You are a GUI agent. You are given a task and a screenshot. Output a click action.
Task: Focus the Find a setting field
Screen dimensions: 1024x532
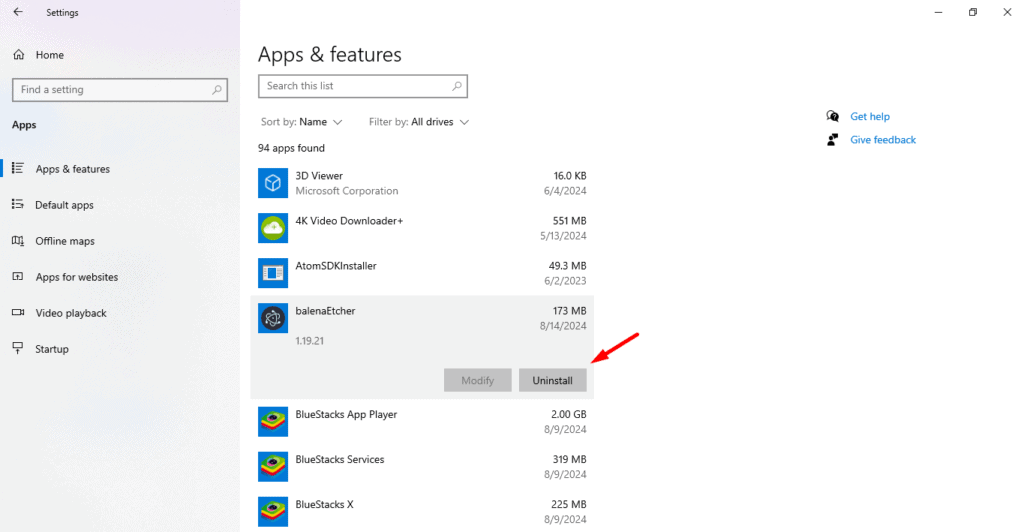click(120, 89)
